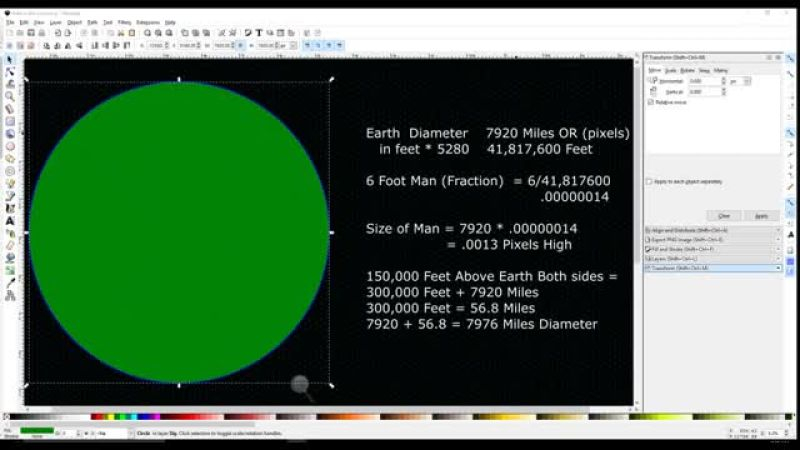This screenshot has height=450, width=800.
Task: Select the Zoom tool in toolbox
Action: pos(10,97)
